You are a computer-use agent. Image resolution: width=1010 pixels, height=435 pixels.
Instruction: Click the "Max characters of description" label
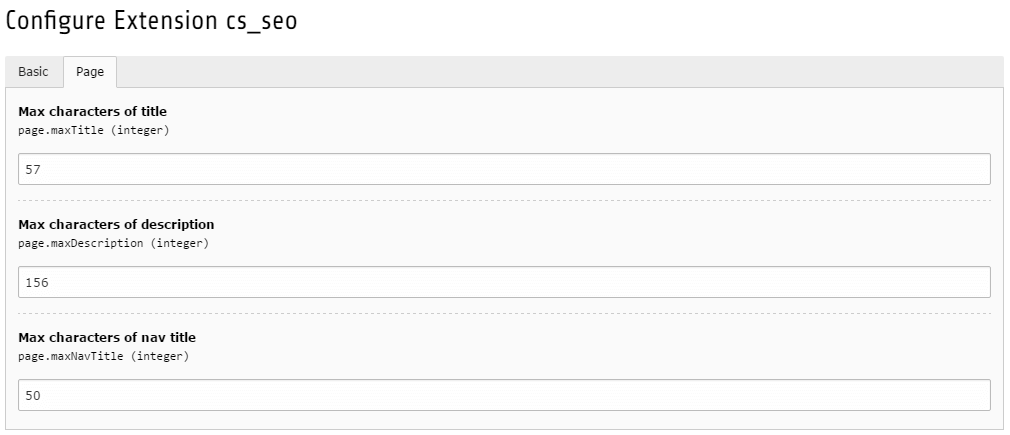pyautogui.click(x=116, y=224)
